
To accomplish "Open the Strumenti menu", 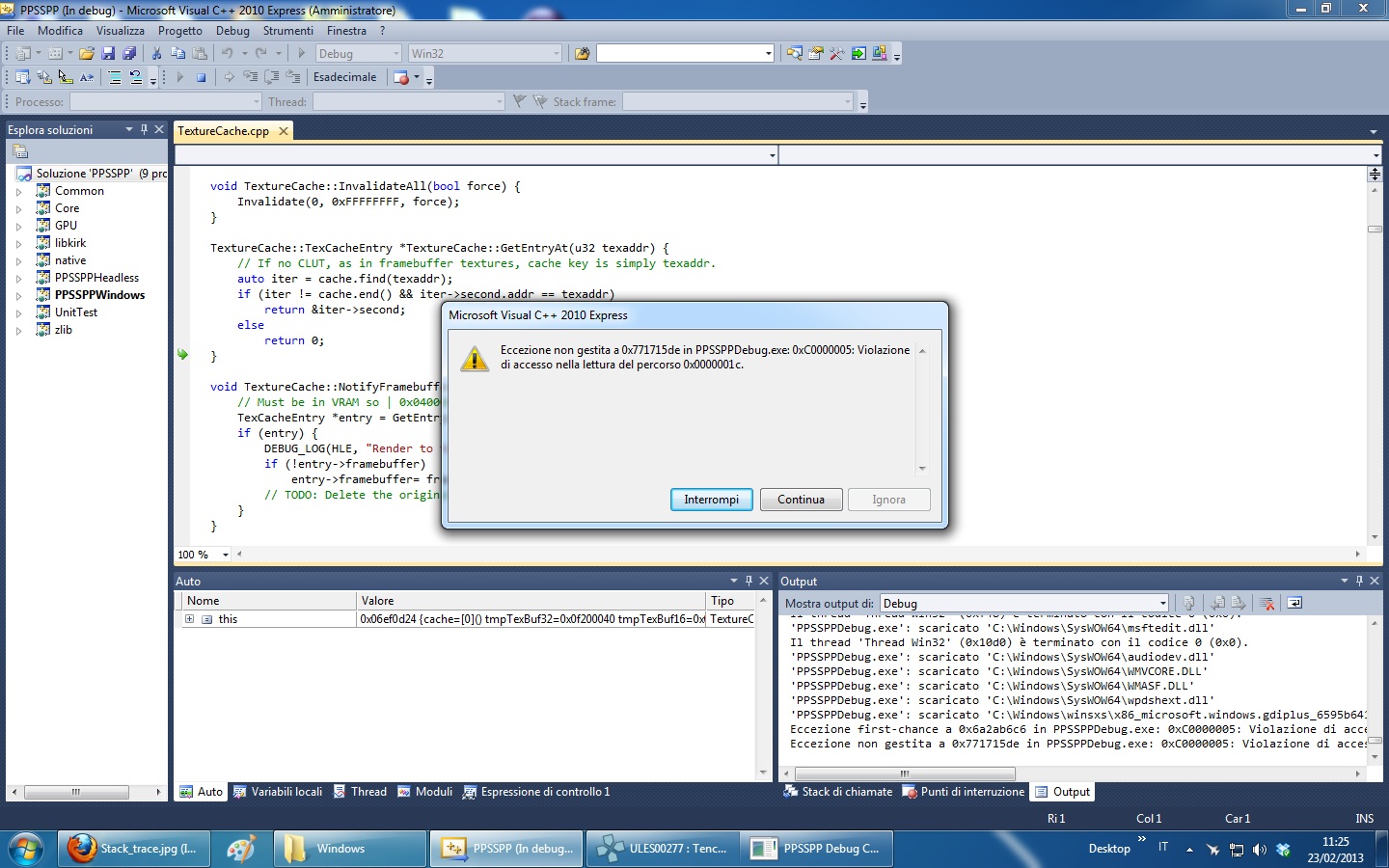I will click(287, 31).
